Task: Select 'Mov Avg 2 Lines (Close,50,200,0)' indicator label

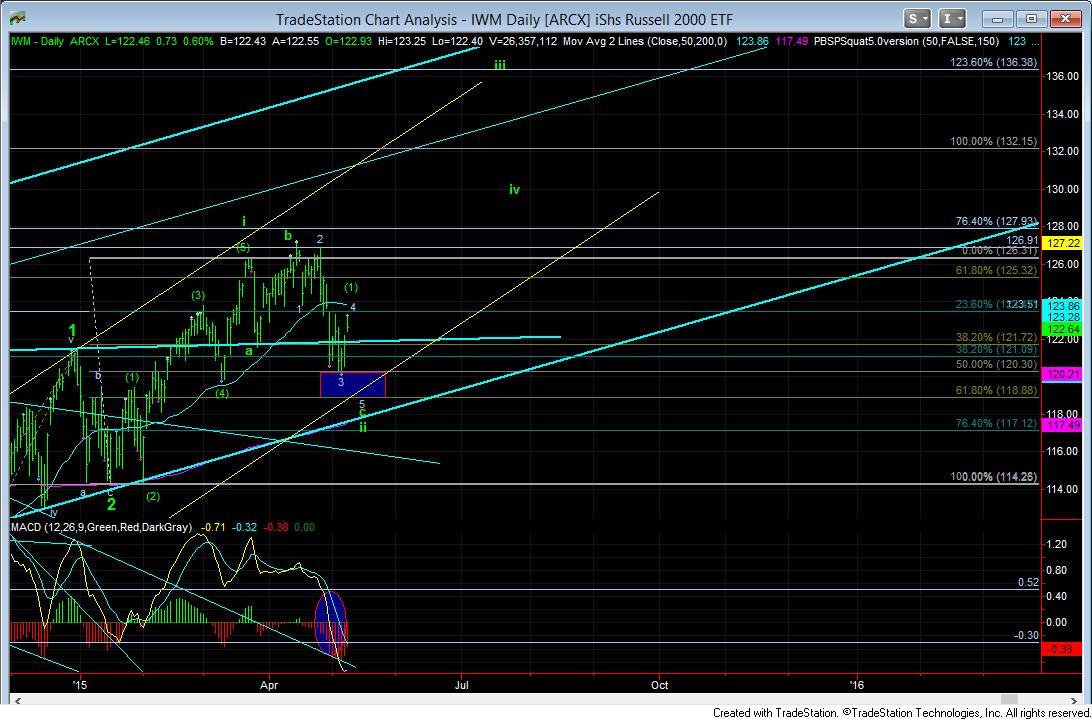Action: (645, 42)
